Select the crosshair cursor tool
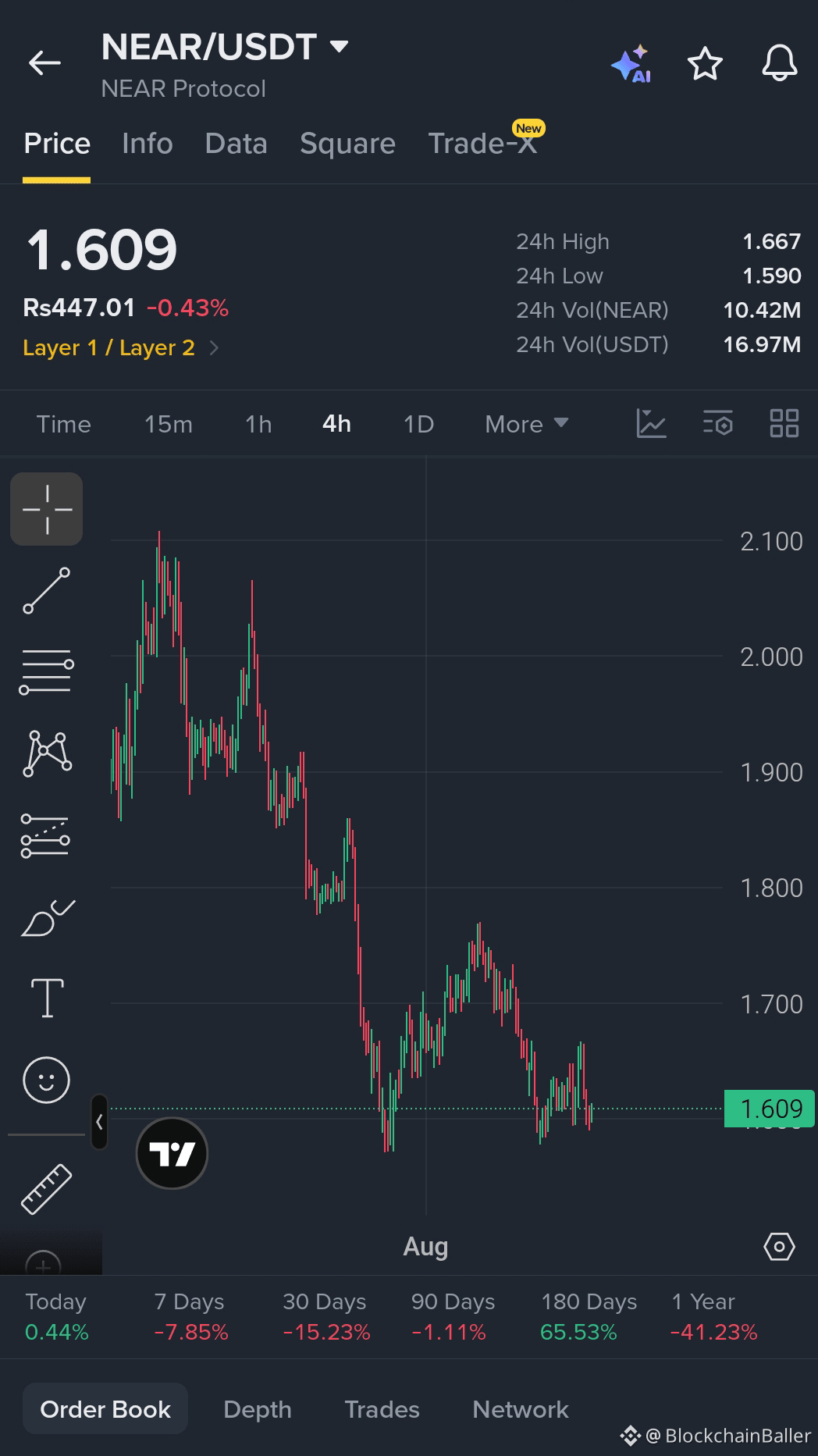 47,509
